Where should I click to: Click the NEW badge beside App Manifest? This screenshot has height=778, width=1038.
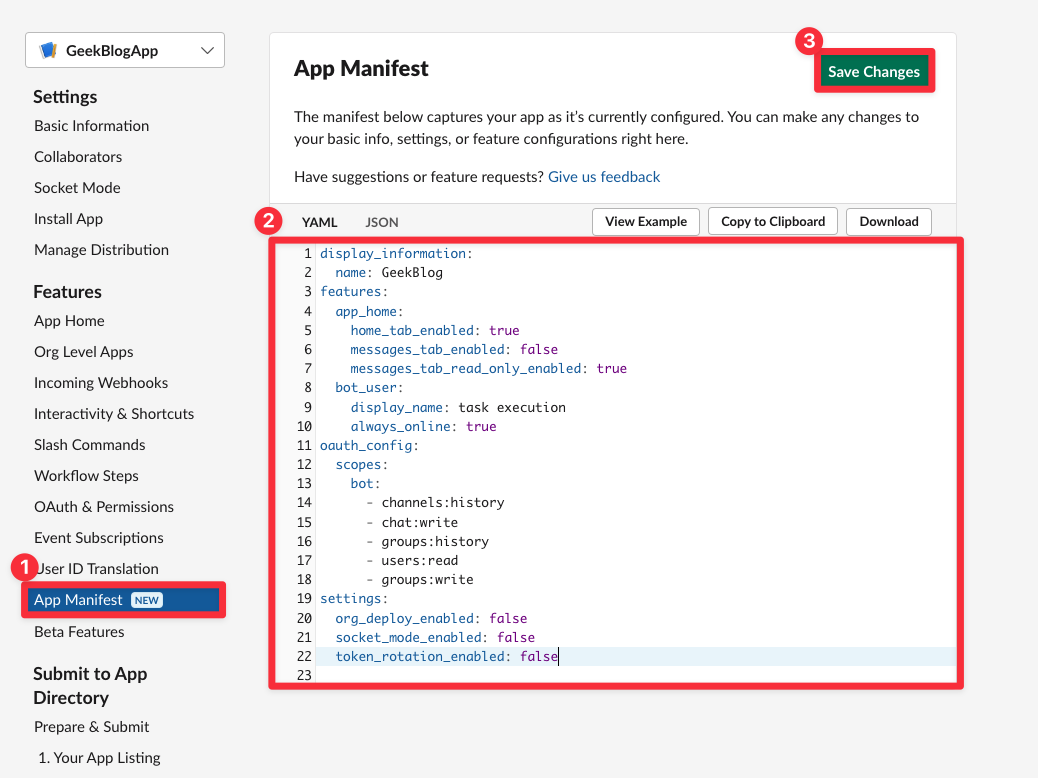pyautogui.click(x=146, y=601)
